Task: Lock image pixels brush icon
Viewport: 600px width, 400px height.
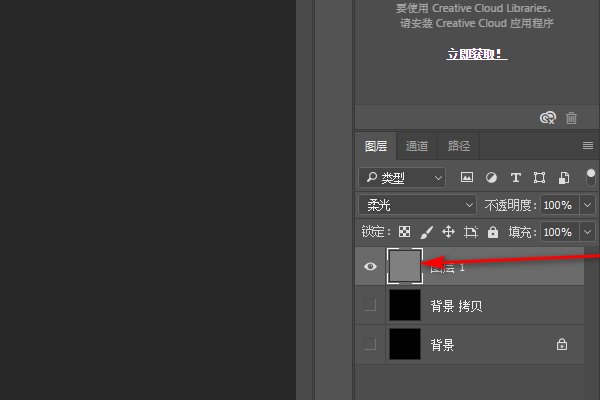Action: [x=426, y=232]
